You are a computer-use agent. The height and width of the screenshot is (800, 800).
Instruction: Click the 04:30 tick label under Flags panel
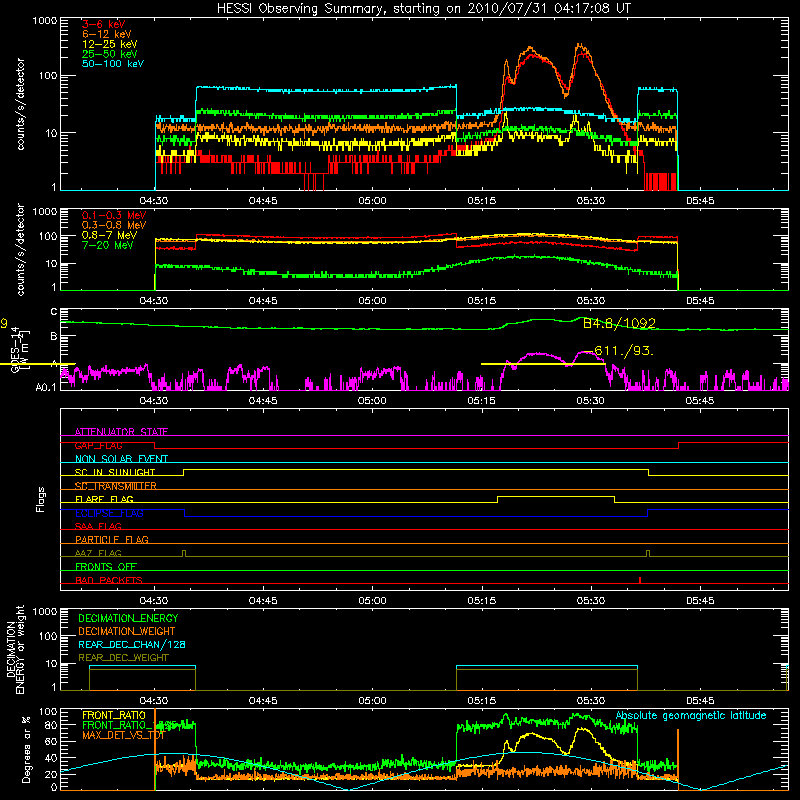pos(154,601)
